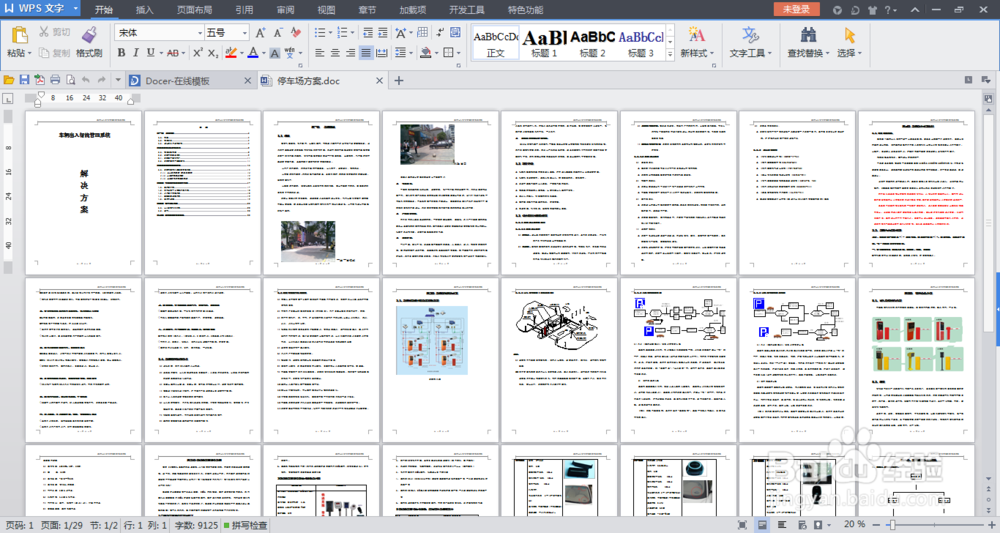Apply subscript X₂ formatting
This screenshot has height=533, width=1000.
(213, 53)
